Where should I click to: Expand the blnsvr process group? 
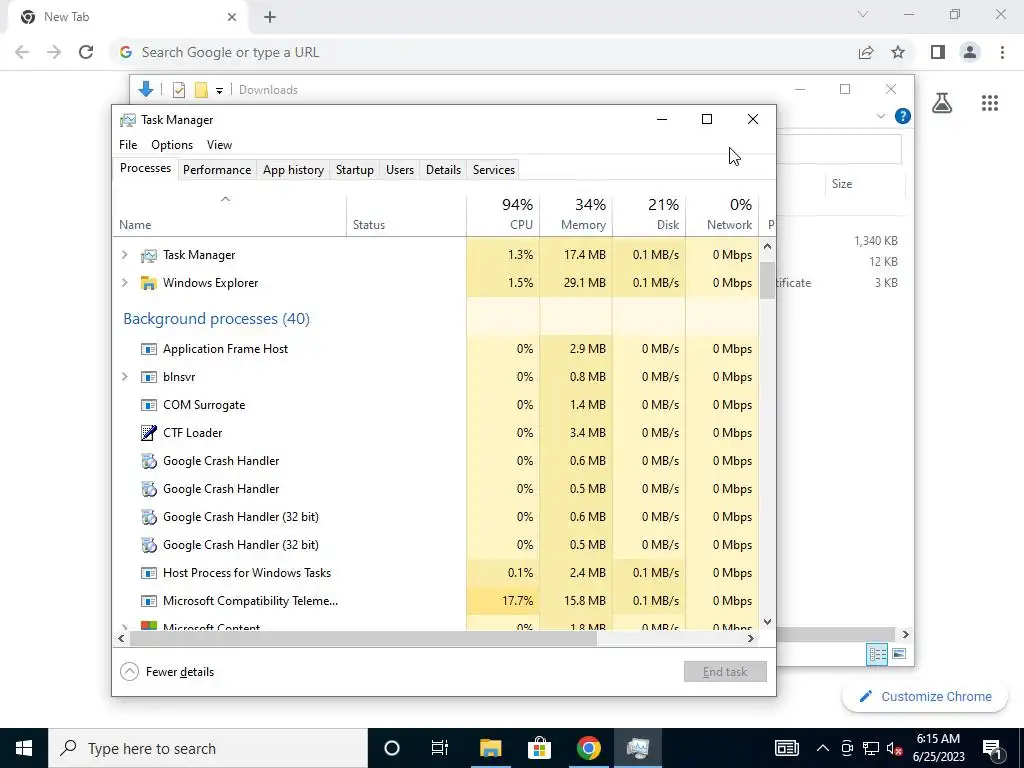pos(125,377)
